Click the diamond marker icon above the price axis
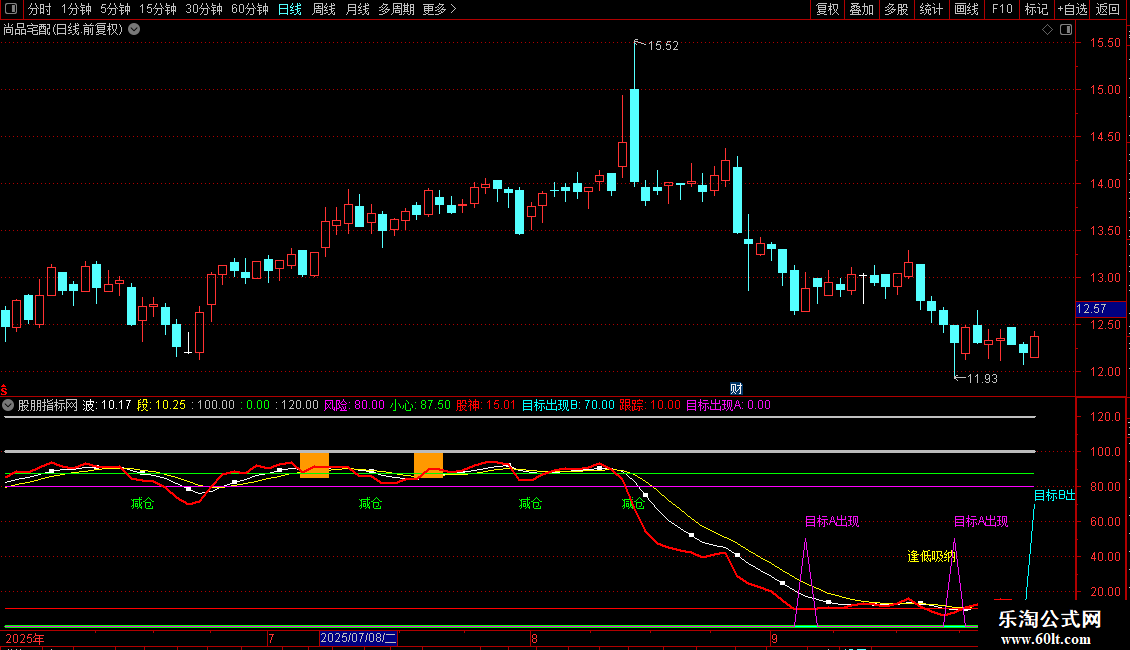 [1047, 30]
